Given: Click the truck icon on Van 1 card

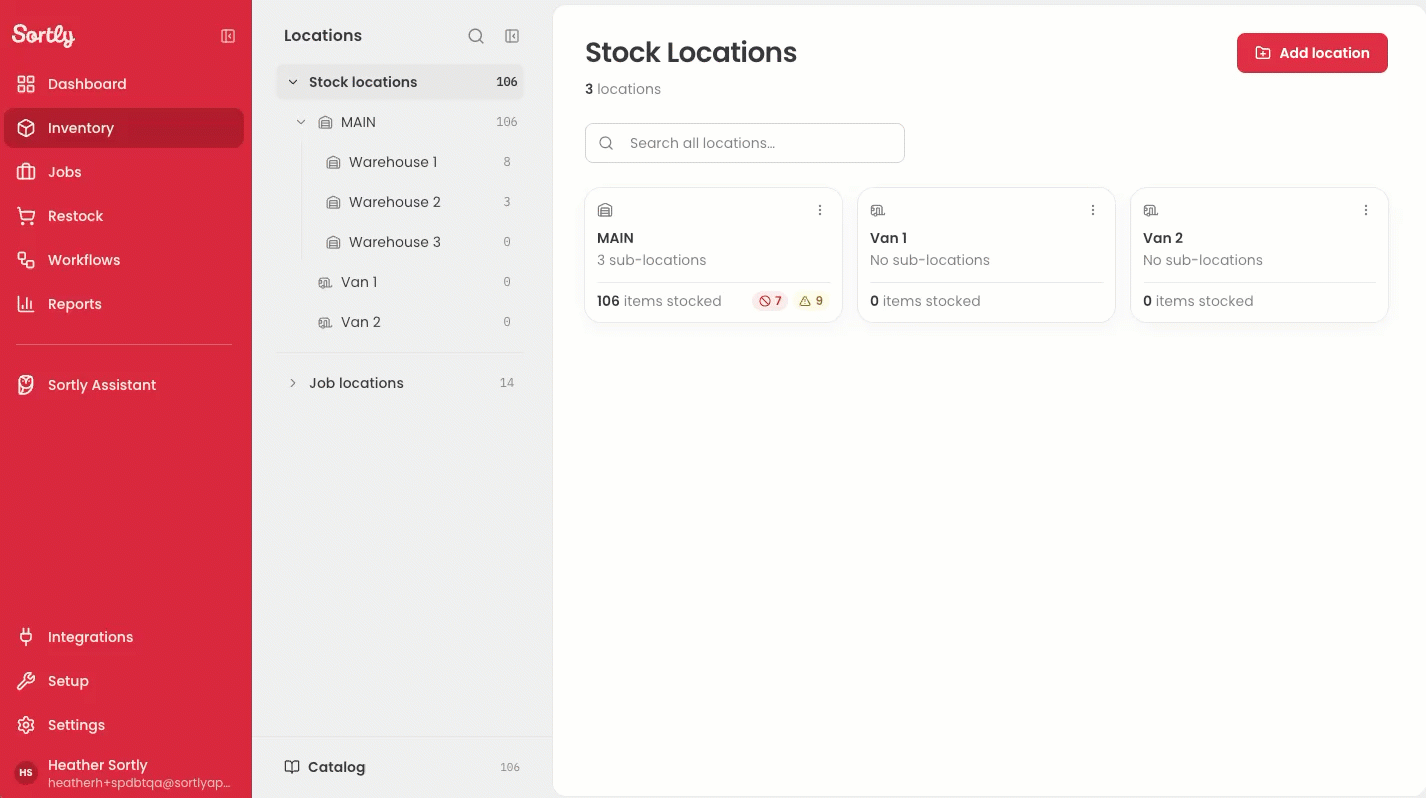Looking at the screenshot, I should tap(878, 210).
